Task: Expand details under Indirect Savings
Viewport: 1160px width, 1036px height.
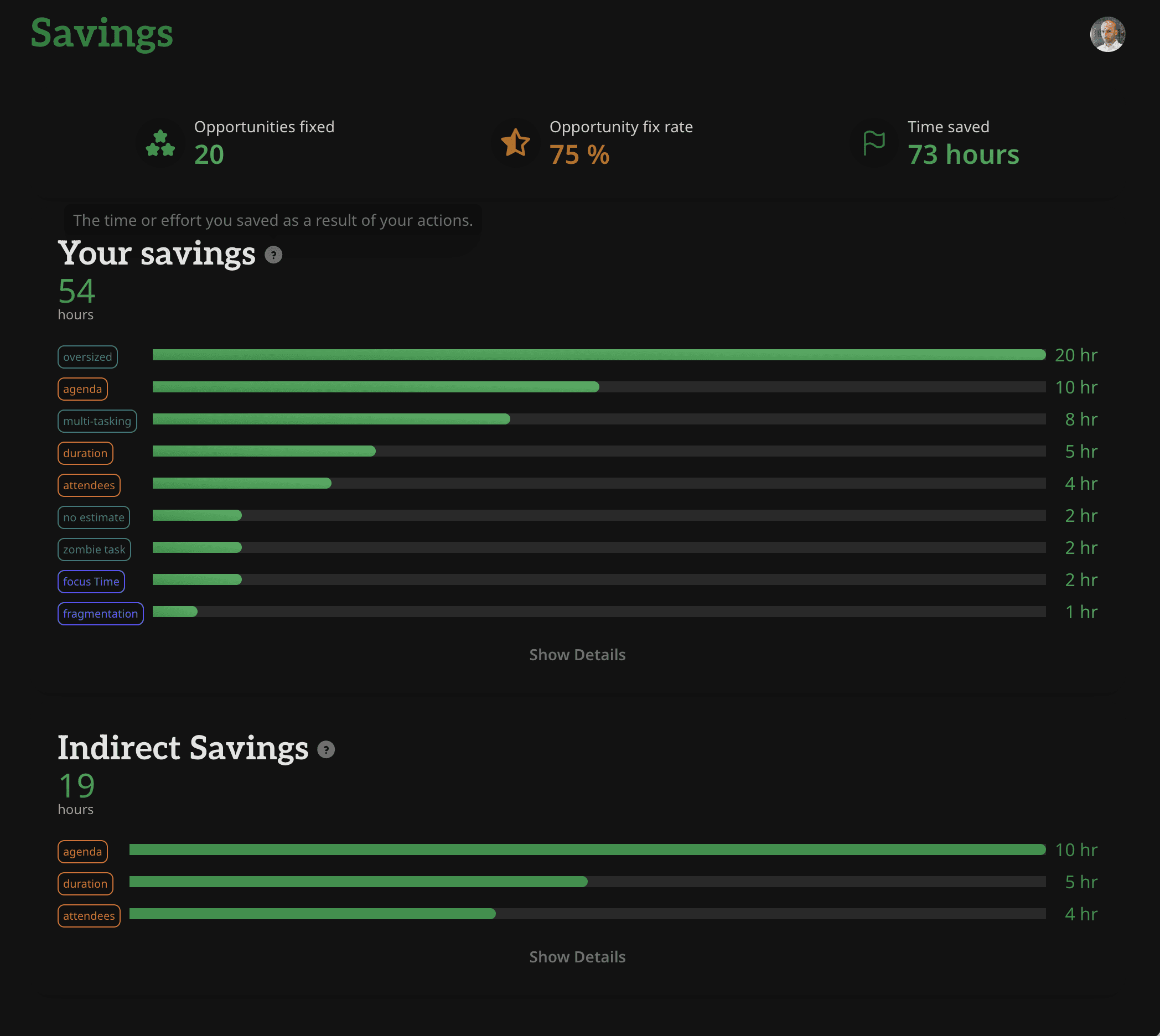Action: pyautogui.click(x=577, y=957)
